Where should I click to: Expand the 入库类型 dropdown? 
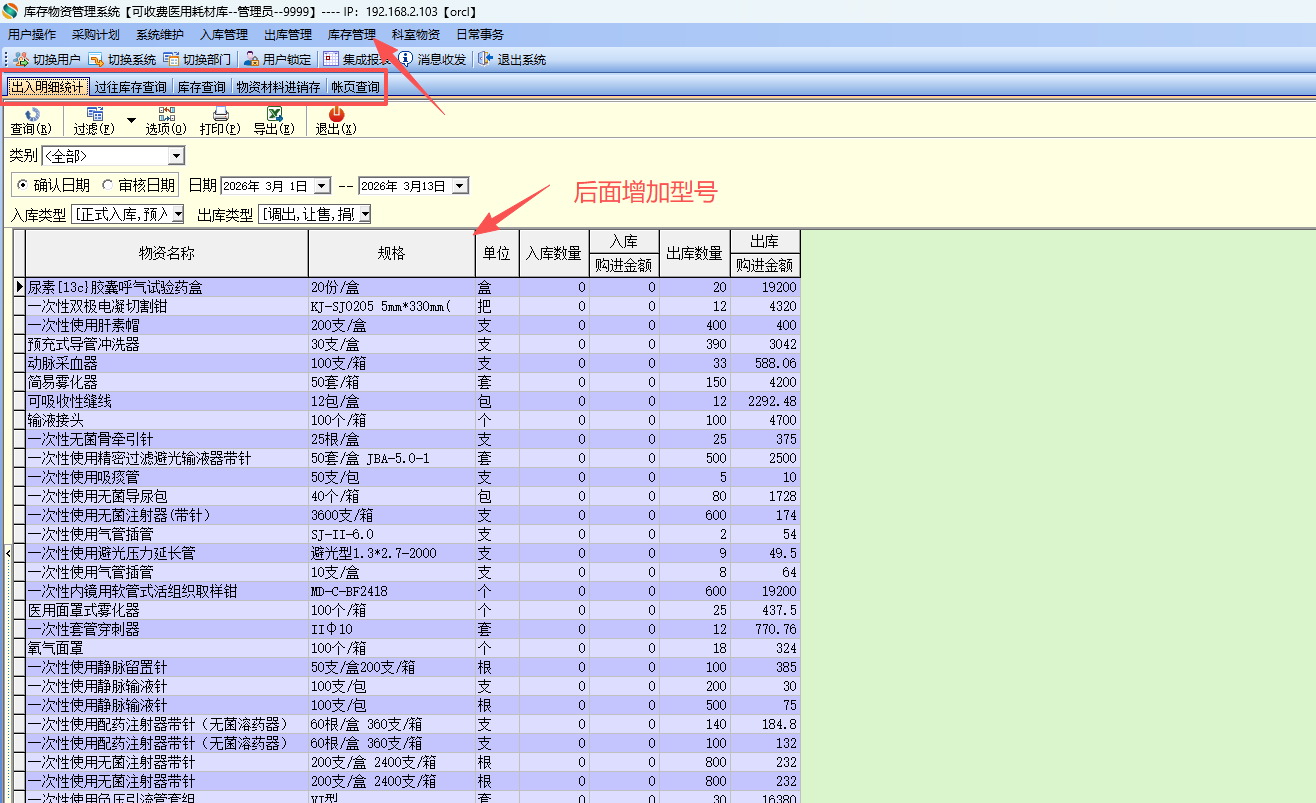coord(178,214)
